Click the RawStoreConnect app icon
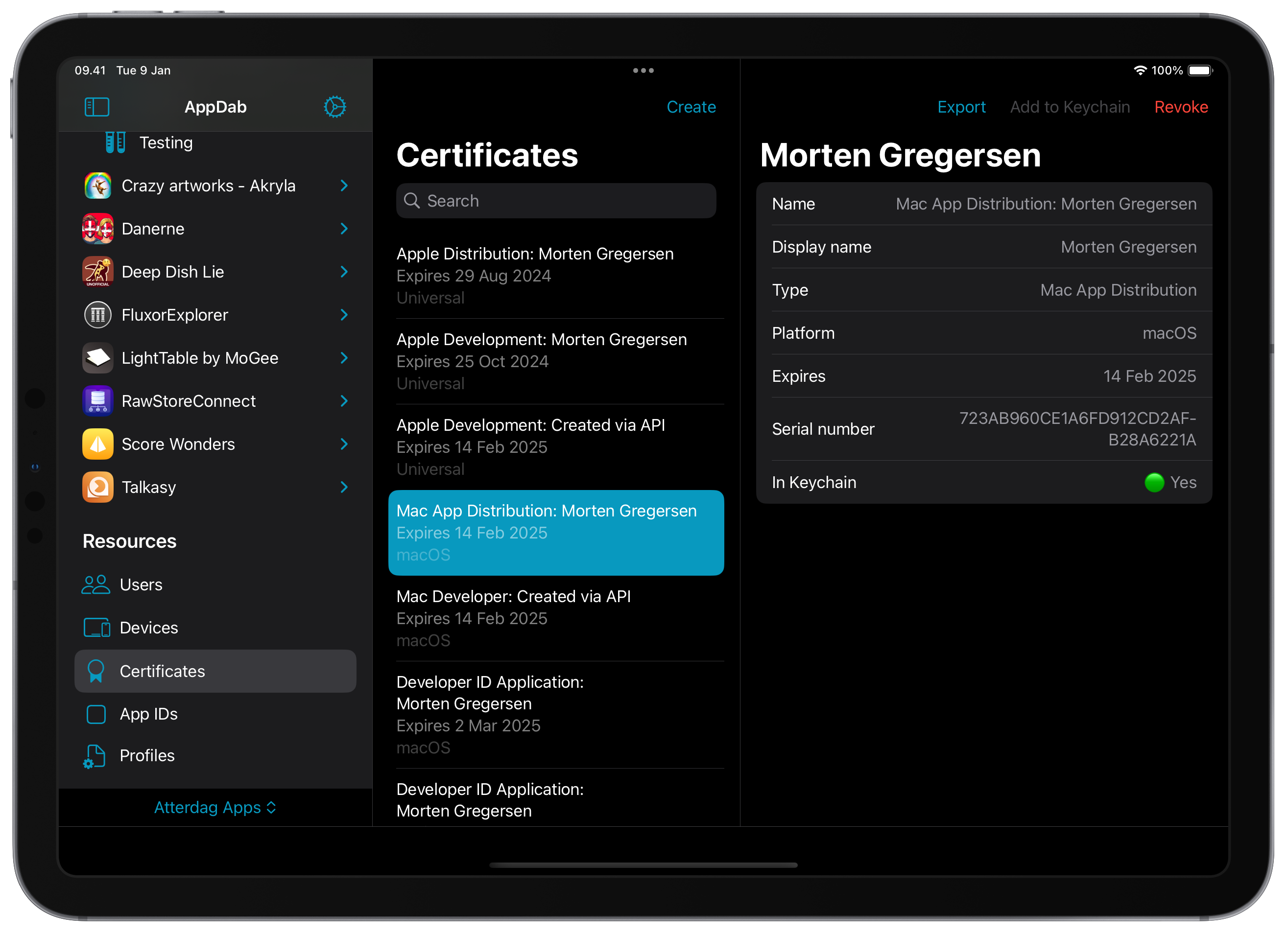This screenshot has width=1288, height=934. [x=97, y=401]
